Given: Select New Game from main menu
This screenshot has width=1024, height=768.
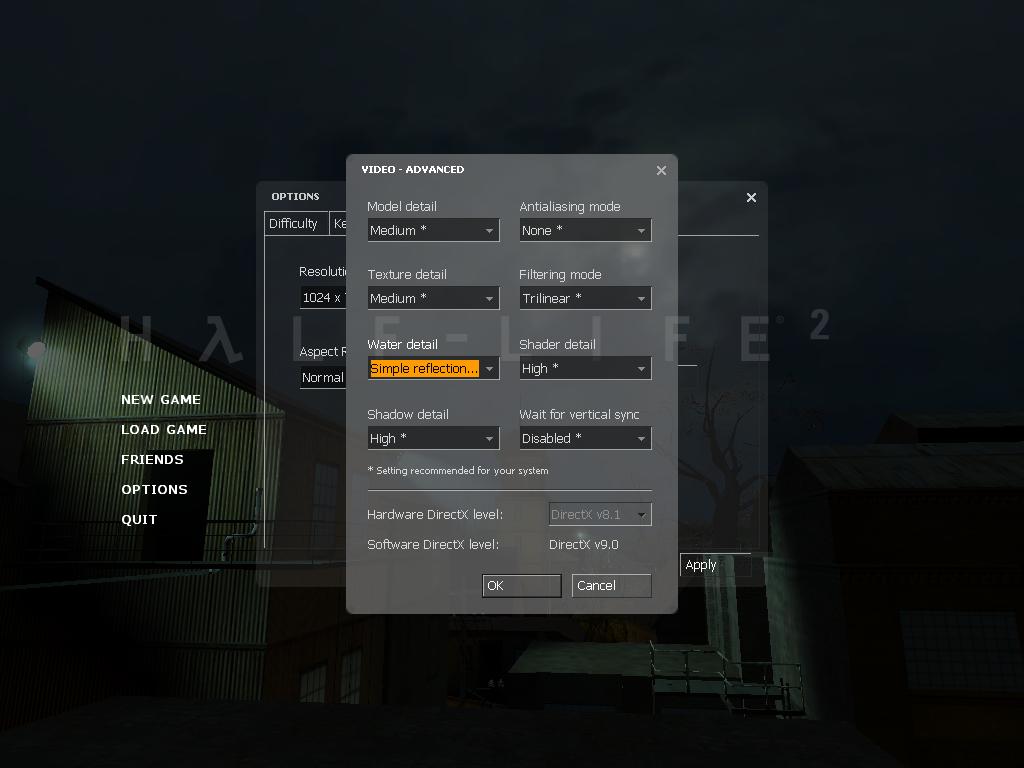Looking at the screenshot, I should click(x=161, y=400).
